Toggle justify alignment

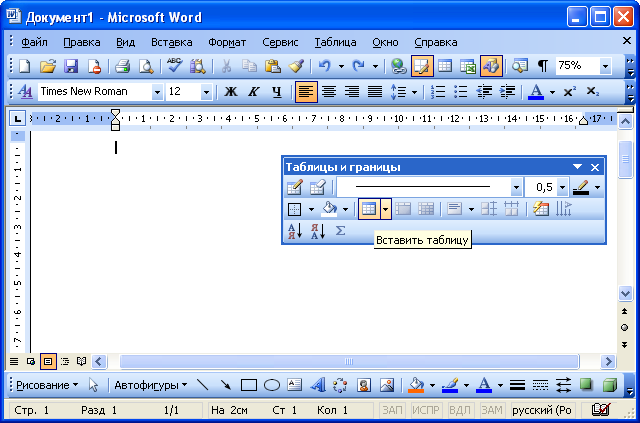[375, 91]
